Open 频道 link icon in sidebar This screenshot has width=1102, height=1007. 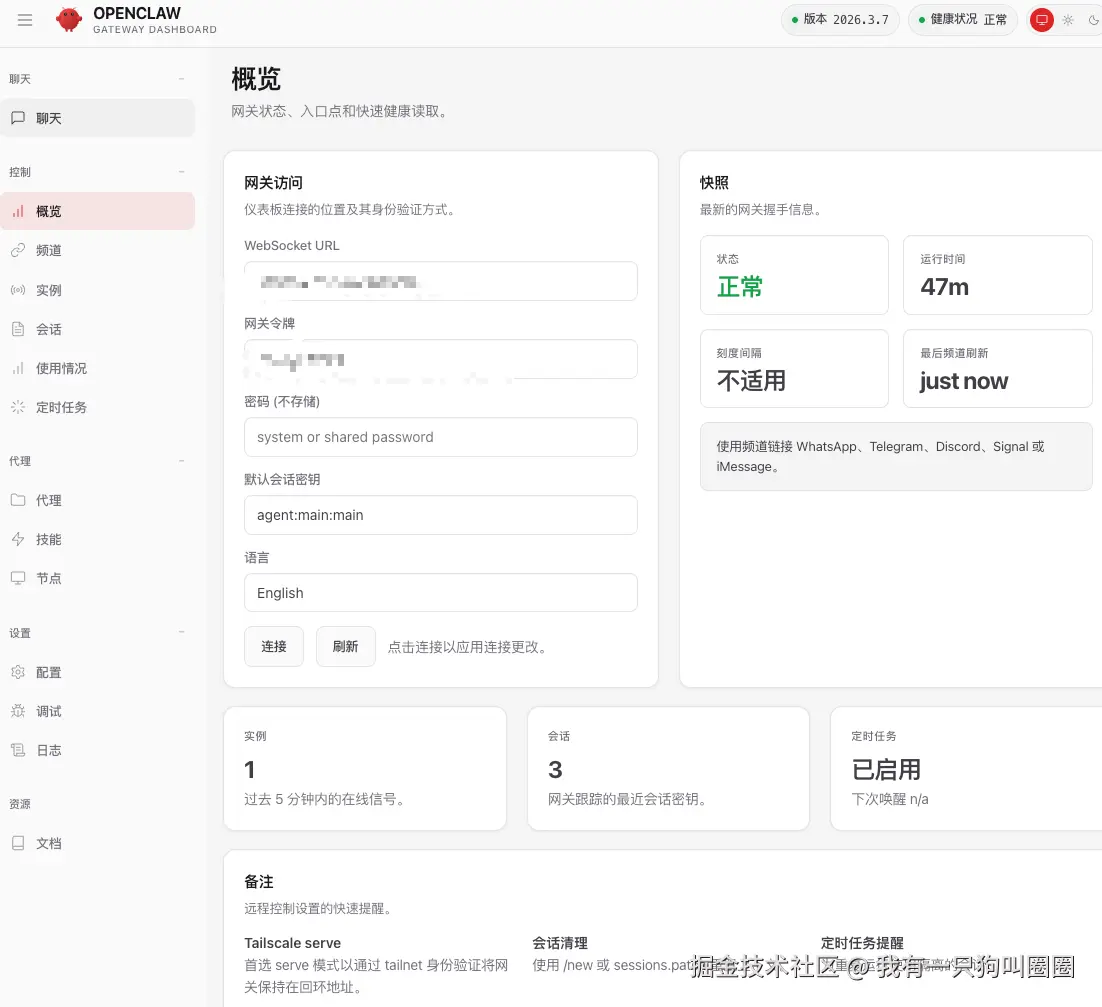(18, 250)
